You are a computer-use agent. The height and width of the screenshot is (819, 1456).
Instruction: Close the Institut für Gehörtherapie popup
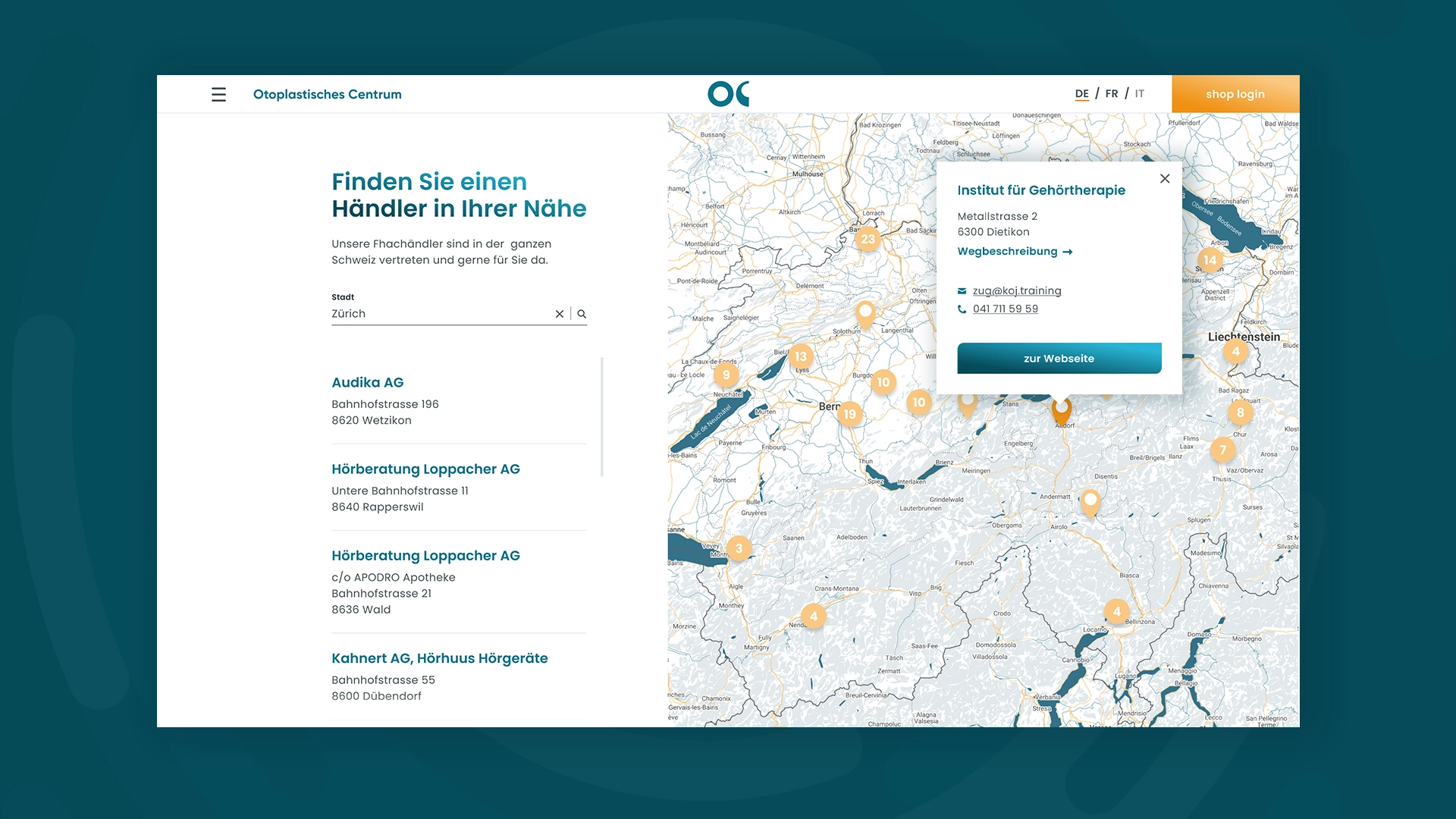coord(1165,179)
